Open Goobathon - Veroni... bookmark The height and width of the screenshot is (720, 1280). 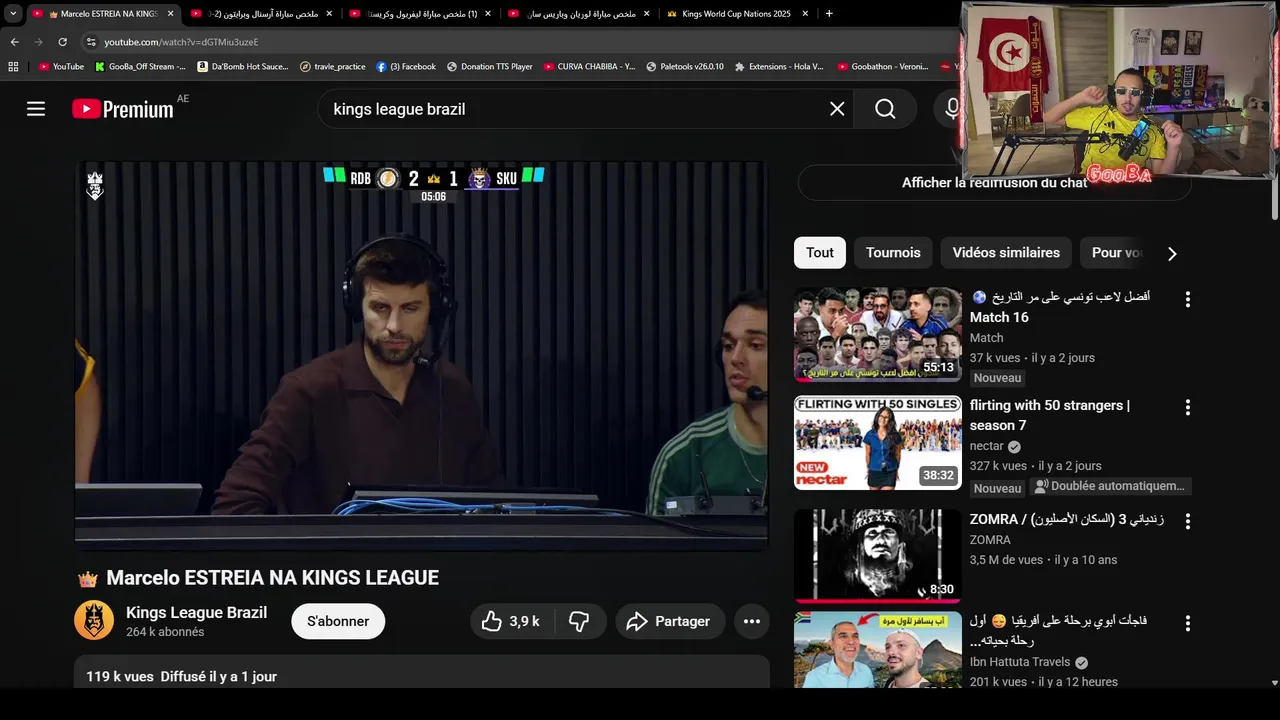pyautogui.click(x=882, y=67)
